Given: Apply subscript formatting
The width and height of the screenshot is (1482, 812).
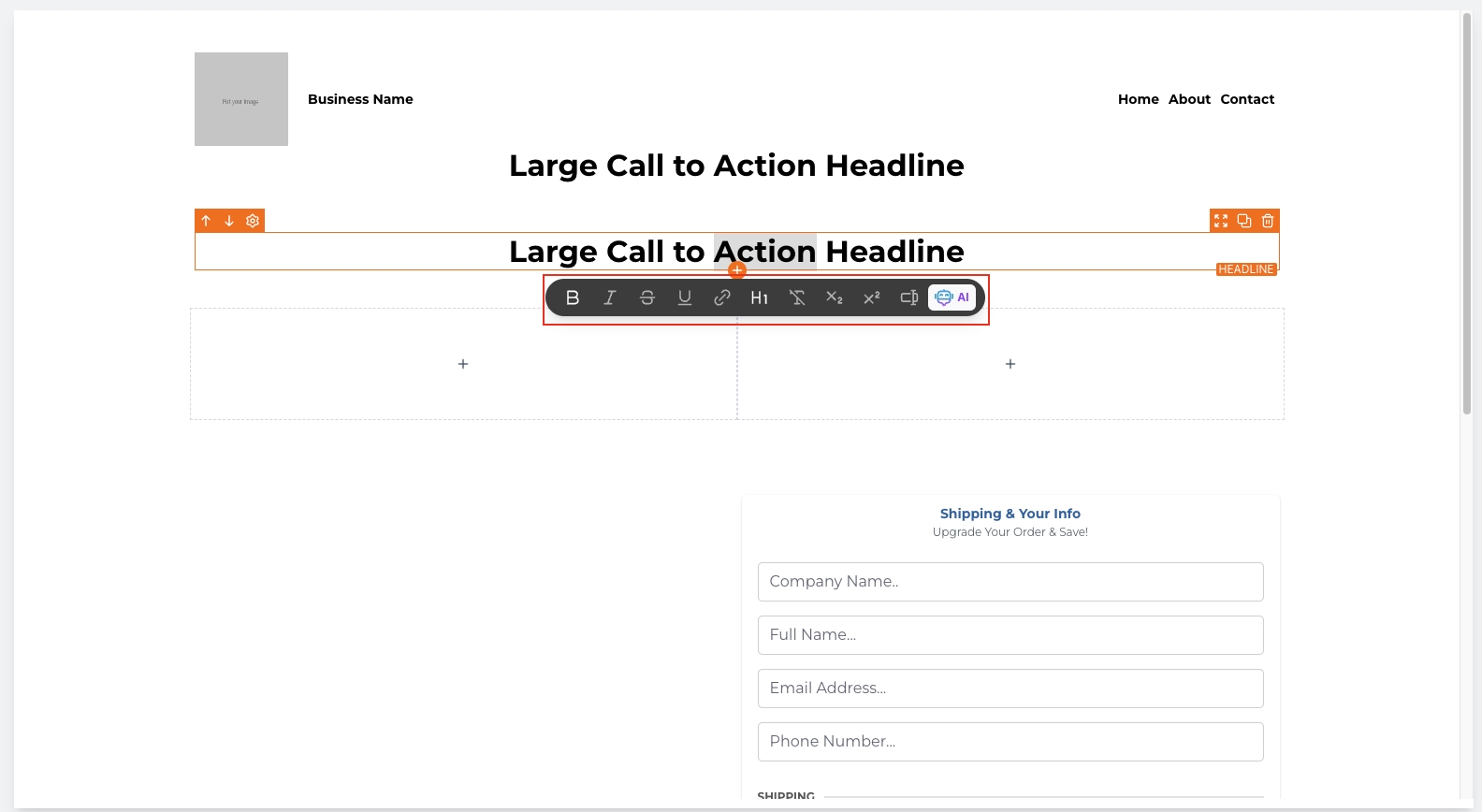Looking at the screenshot, I should tap(835, 297).
